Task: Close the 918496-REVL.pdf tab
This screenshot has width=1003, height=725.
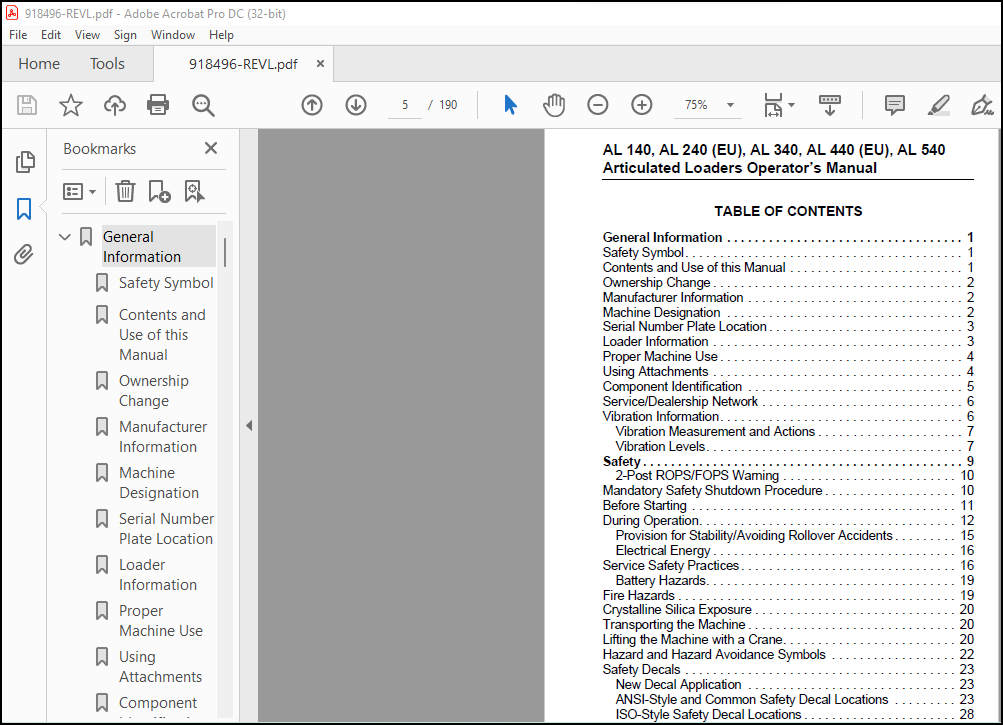Action: (x=320, y=63)
